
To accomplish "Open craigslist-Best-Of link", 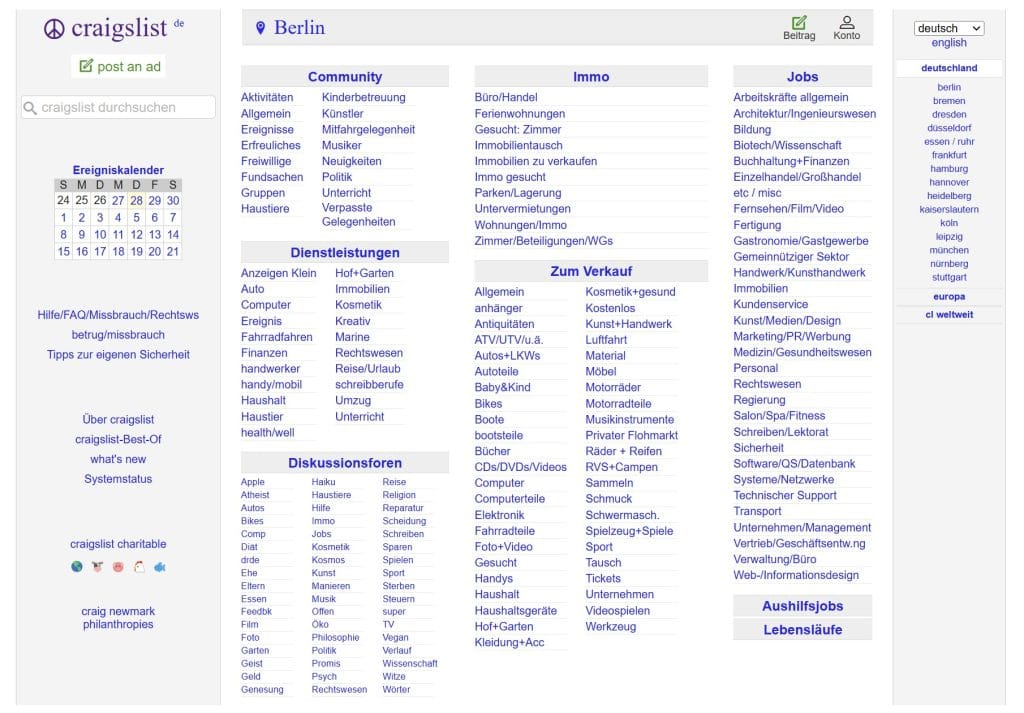I will [118, 439].
